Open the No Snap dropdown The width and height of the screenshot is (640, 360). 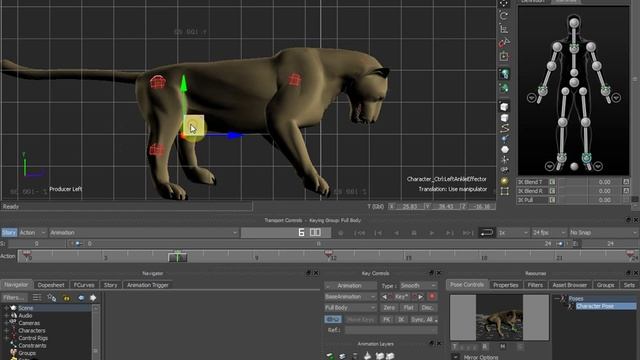603,233
